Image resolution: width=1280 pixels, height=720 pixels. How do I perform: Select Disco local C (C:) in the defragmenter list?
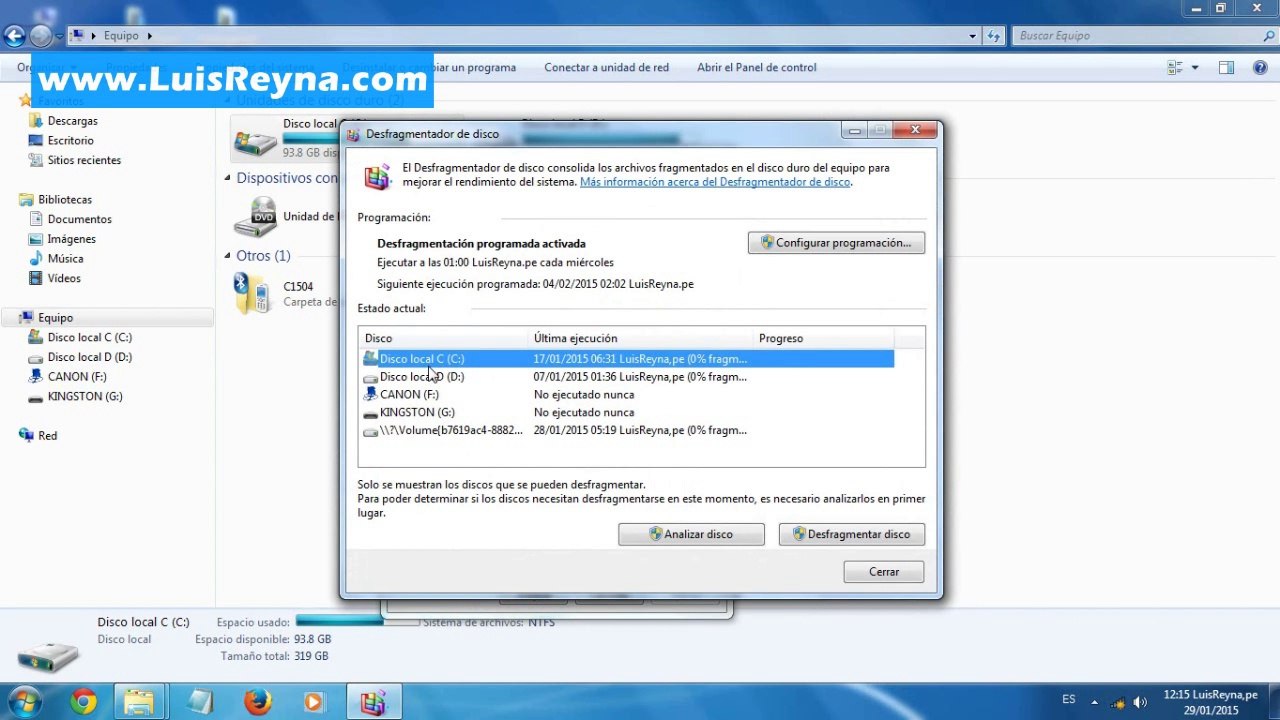coord(627,359)
